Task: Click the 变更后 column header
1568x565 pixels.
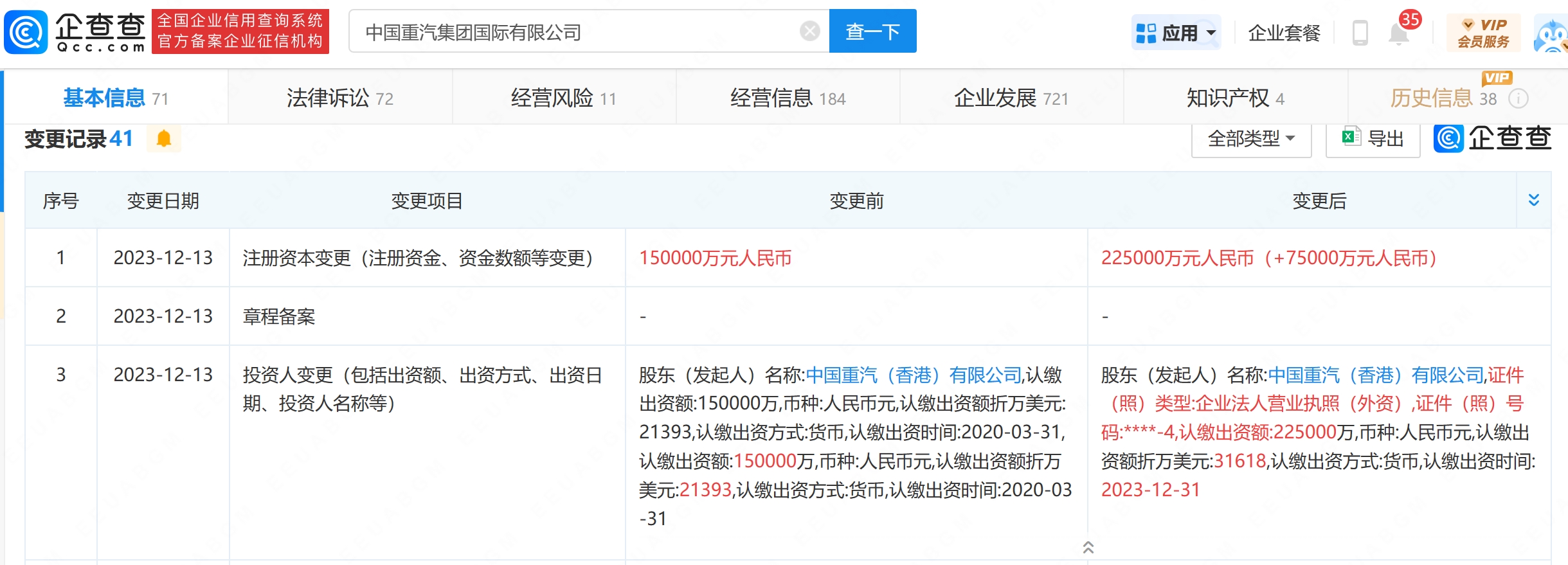Action: (1319, 201)
